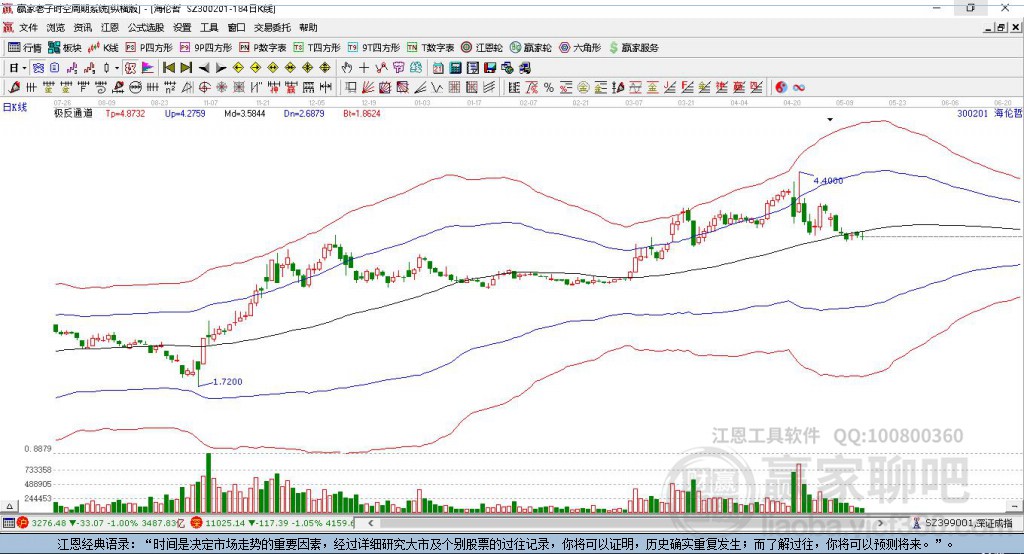Click the first yellow diamond arrow icon
Image resolution: width=1024 pixels, height=554 pixels.
click(238, 68)
